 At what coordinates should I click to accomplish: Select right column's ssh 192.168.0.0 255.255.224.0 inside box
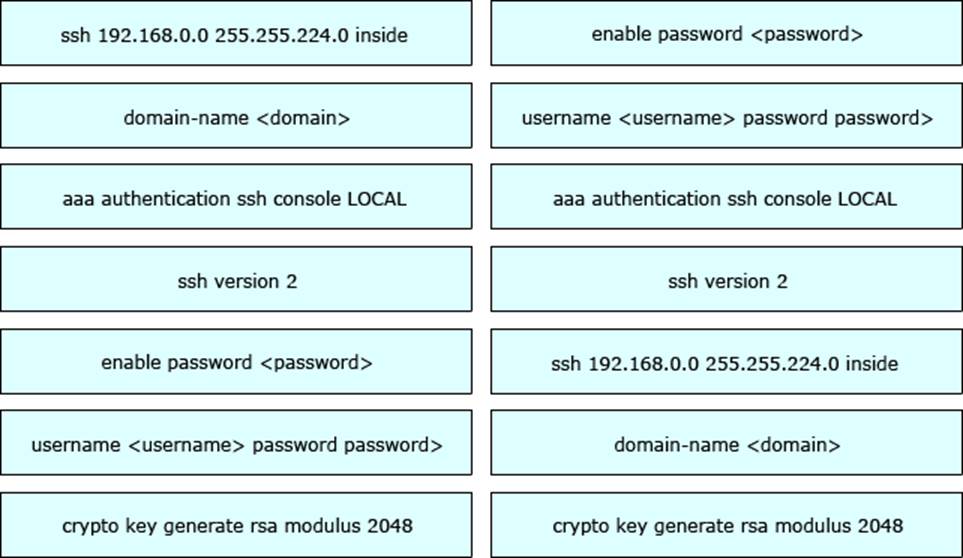click(x=727, y=362)
